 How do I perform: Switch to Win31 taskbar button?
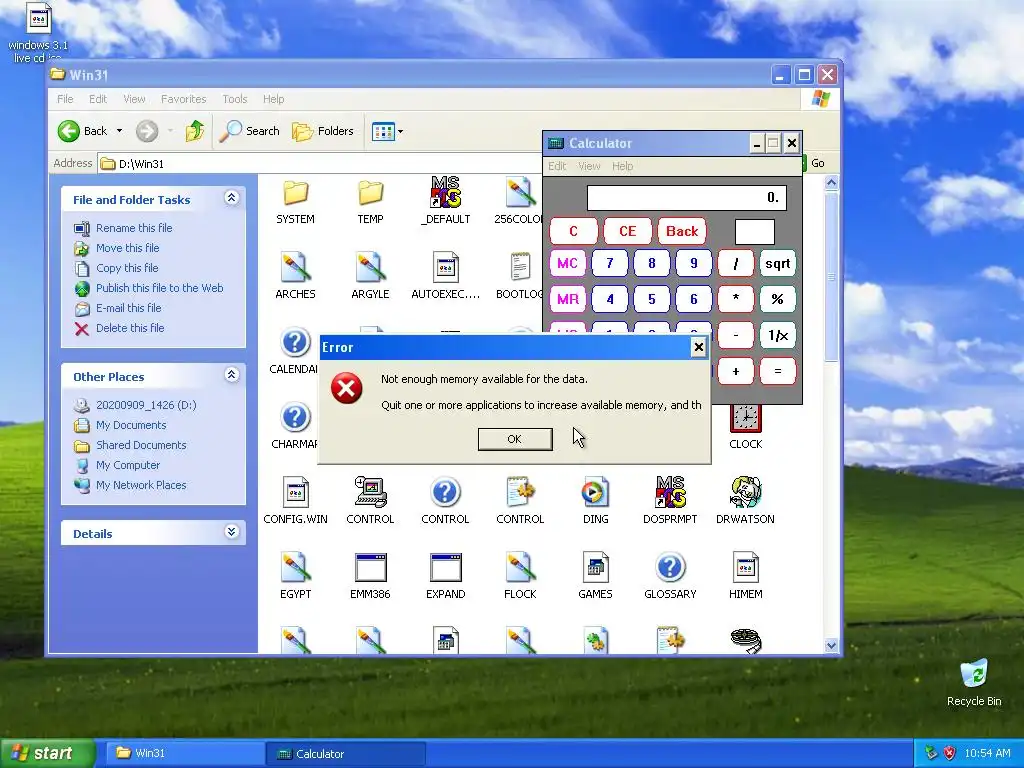[x=184, y=754]
